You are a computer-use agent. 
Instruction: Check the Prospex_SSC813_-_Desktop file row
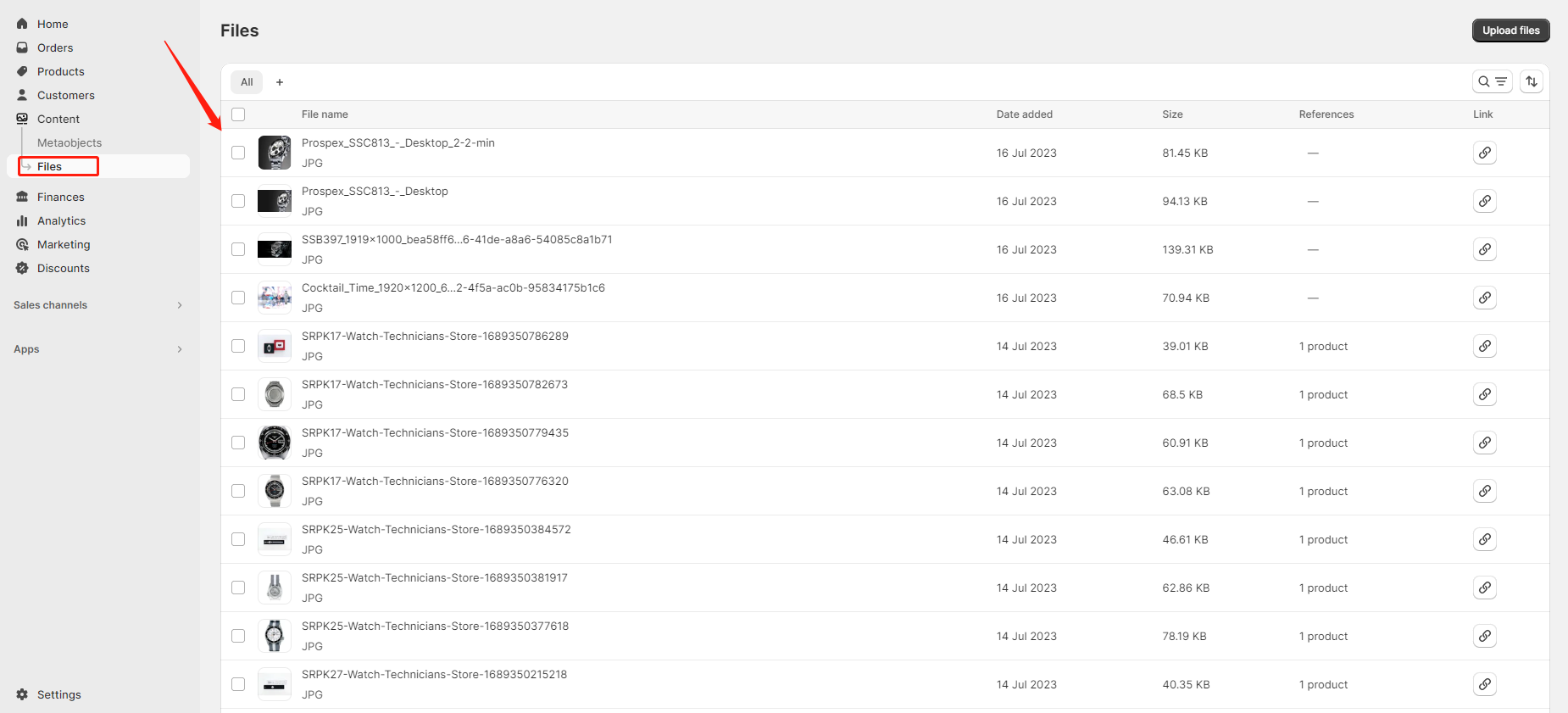click(x=238, y=201)
